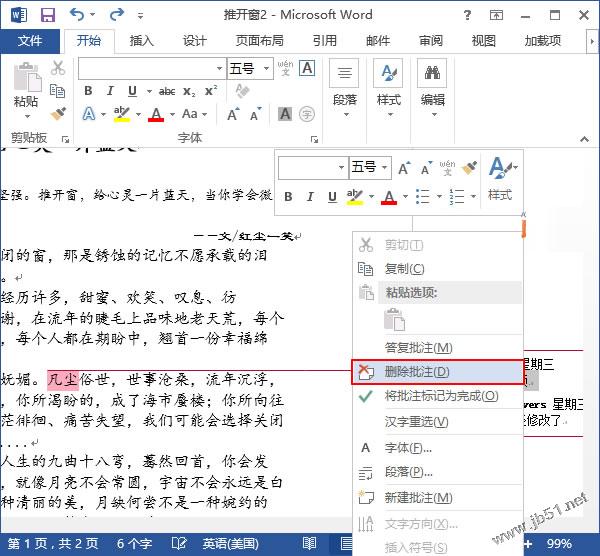The height and width of the screenshot is (556, 600).
Task: Expand the 样式 styles group in ribbon
Action: pyautogui.click(x=389, y=89)
